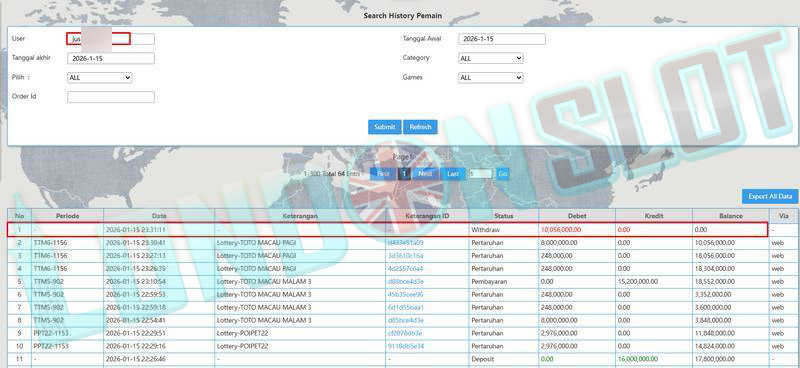Click the Submit button
The width and height of the screenshot is (800, 368).
(385, 127)
